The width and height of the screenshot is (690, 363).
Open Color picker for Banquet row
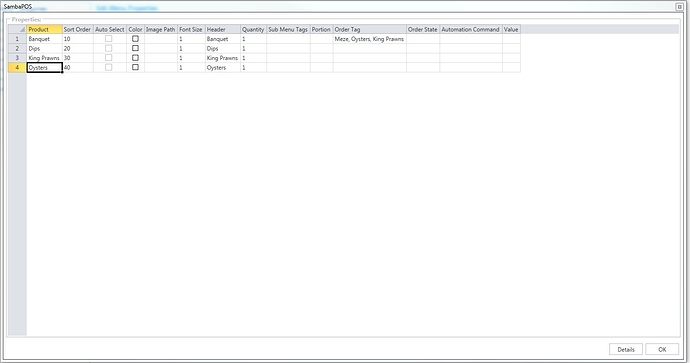(136, 39)
